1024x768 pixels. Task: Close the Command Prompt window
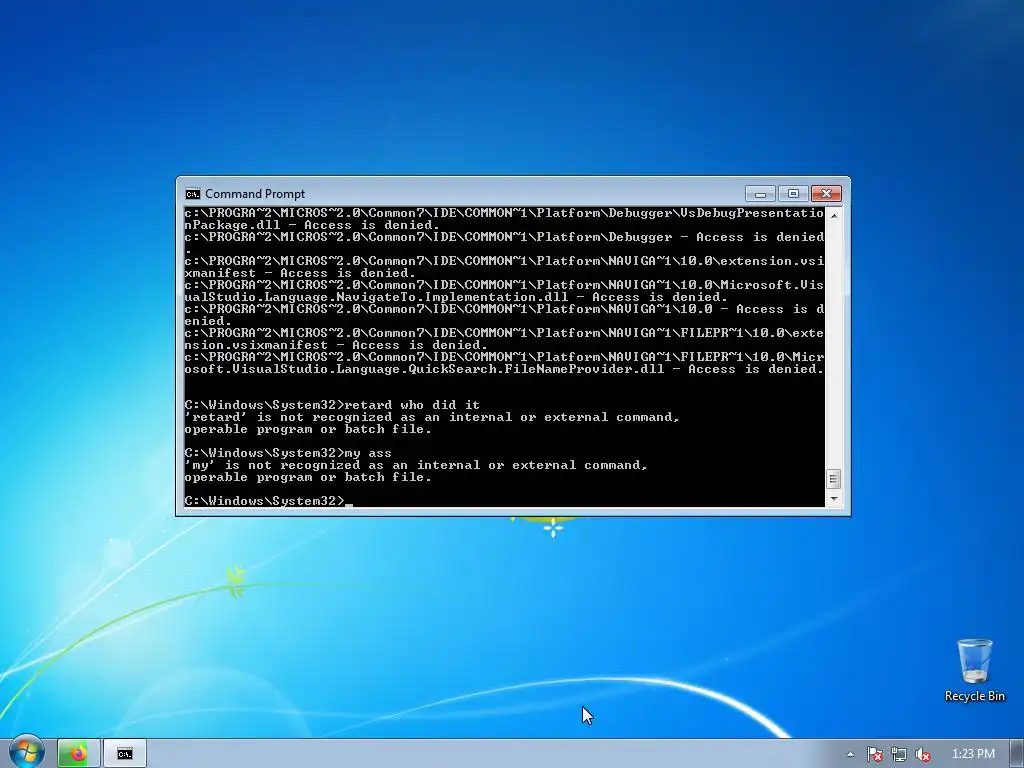pos(826,194)
